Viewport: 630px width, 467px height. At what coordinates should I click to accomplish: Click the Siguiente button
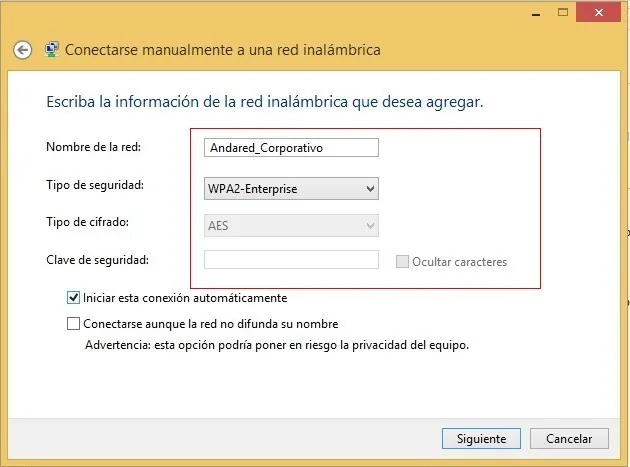coord(481,438)
